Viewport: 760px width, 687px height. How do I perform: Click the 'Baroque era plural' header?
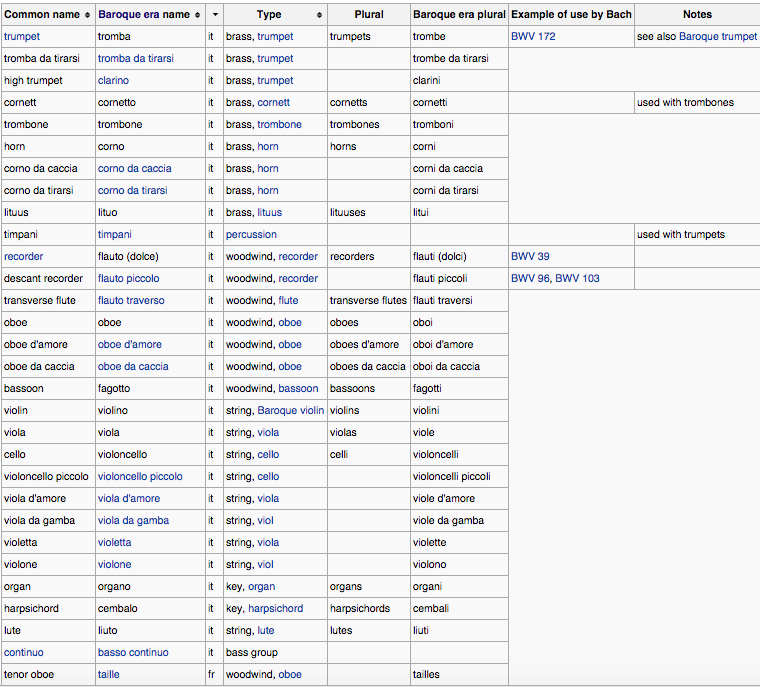(x=459, y=15)
